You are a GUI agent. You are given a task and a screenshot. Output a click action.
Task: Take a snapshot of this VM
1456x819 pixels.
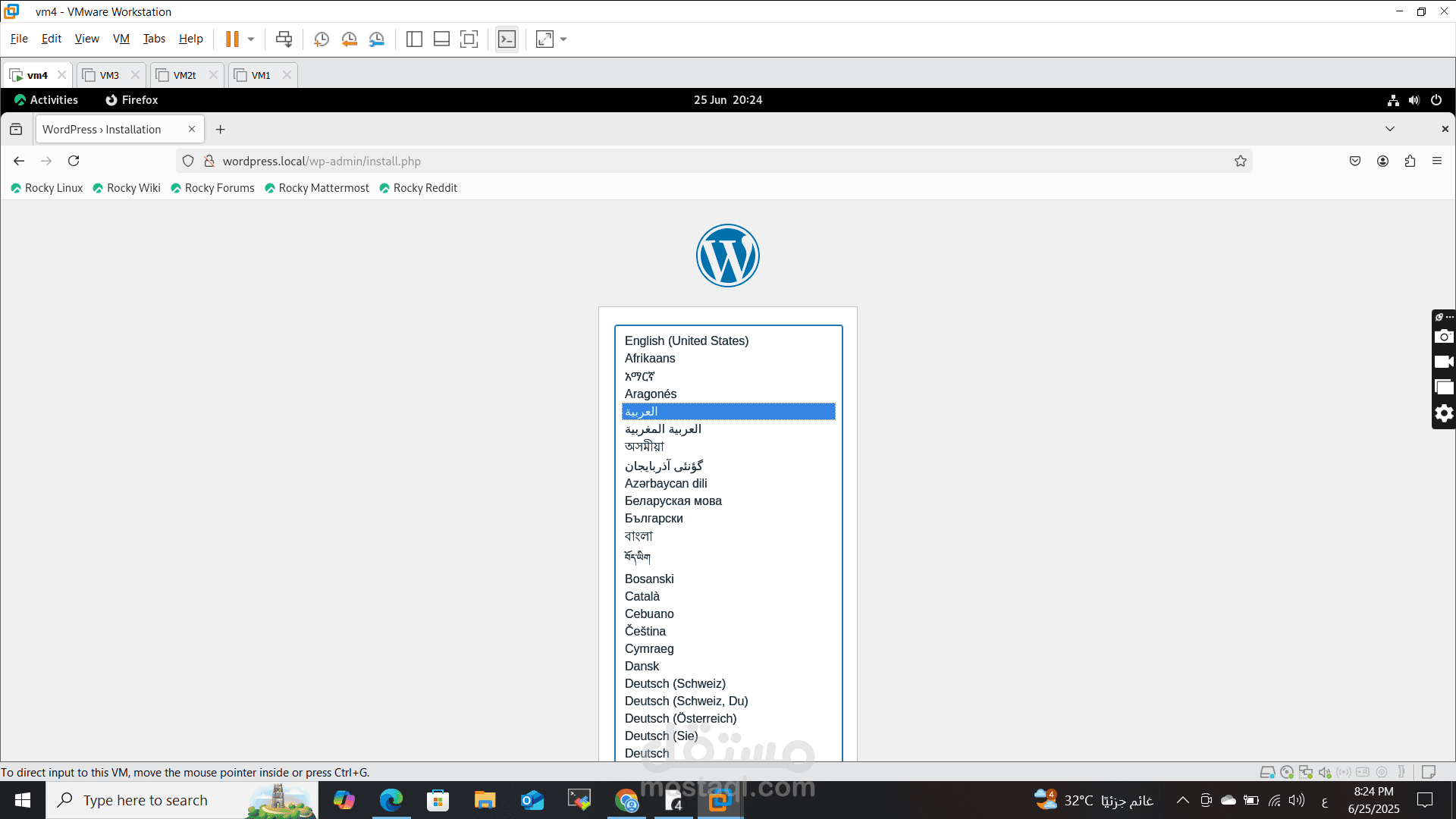tap(322, 39)
